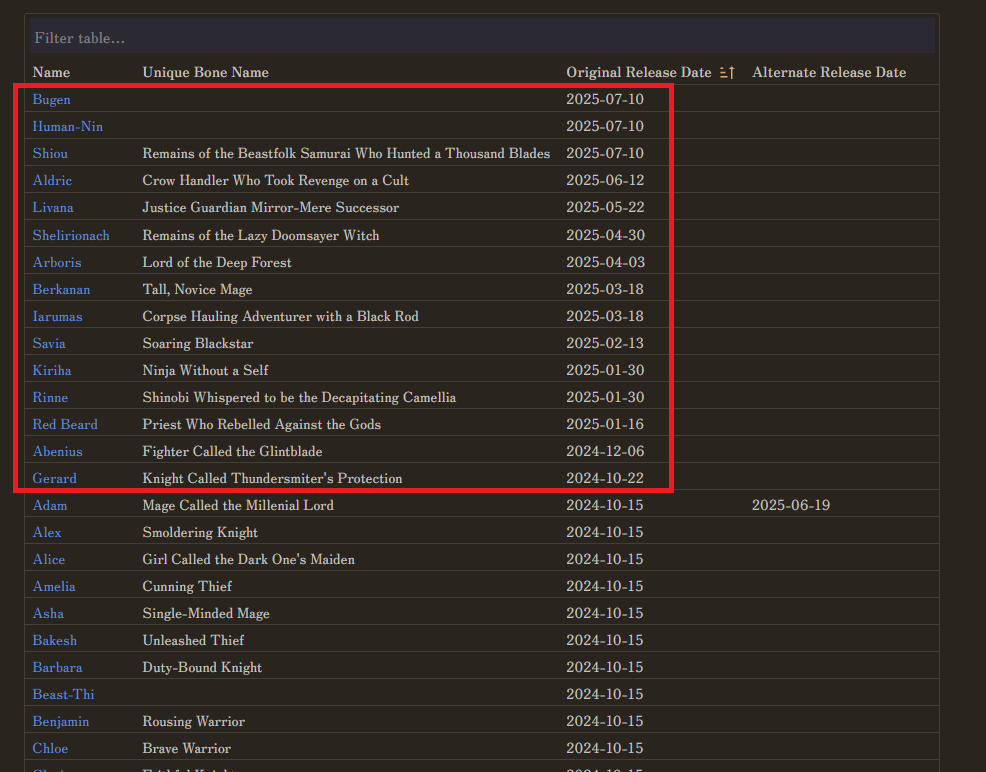This screenshot has height=772, width=986.
Task: Open the Gerard link
Action: point(55,478)
